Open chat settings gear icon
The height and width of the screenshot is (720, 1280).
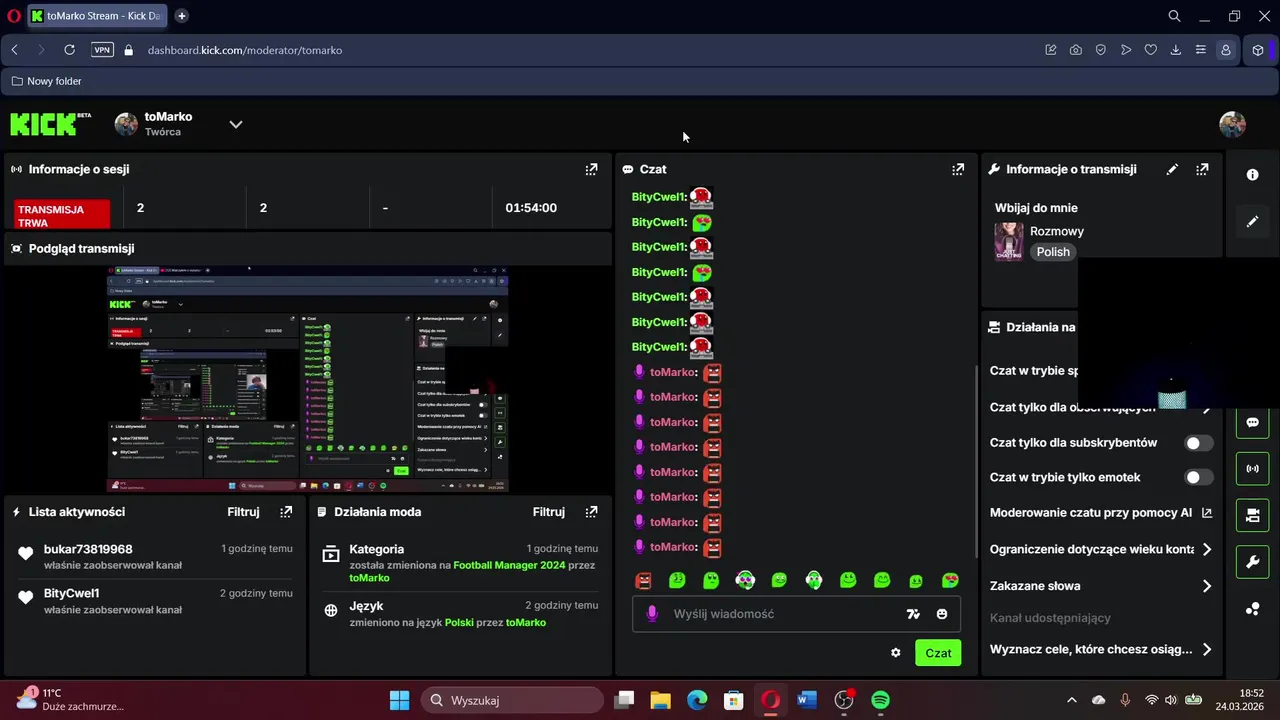coord(895,653)
